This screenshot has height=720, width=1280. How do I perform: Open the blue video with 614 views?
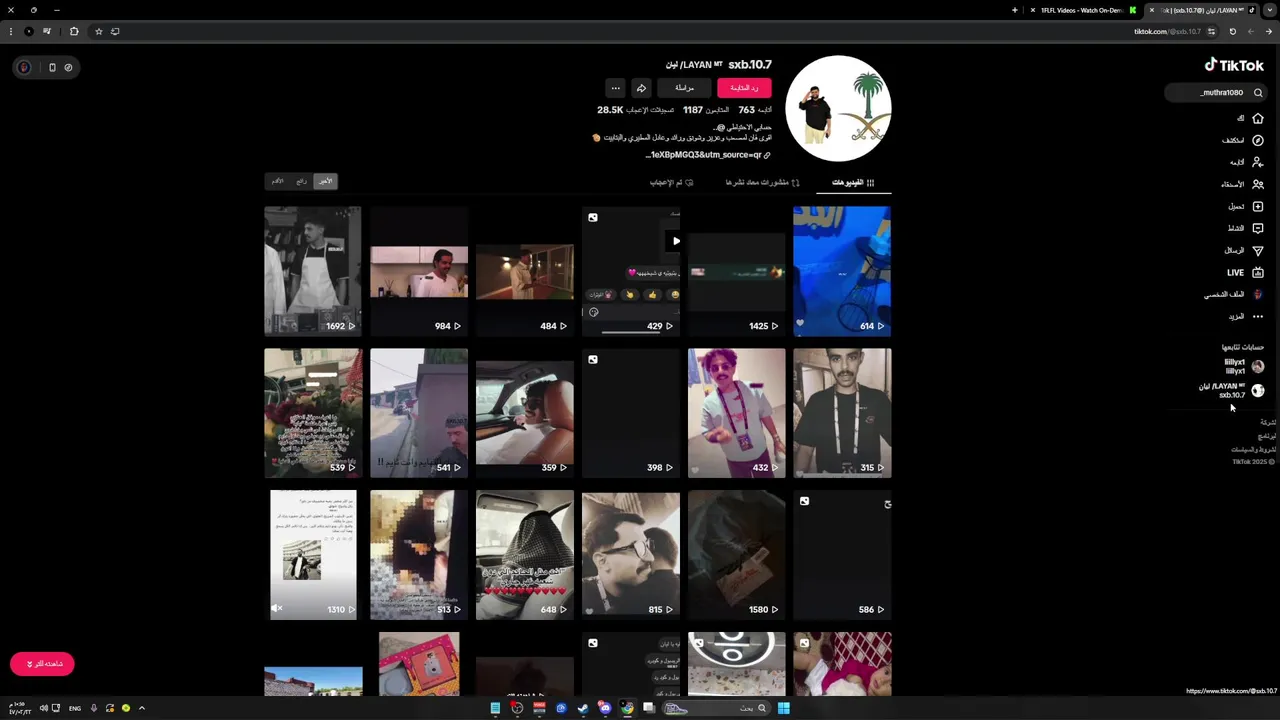[842, 271]
